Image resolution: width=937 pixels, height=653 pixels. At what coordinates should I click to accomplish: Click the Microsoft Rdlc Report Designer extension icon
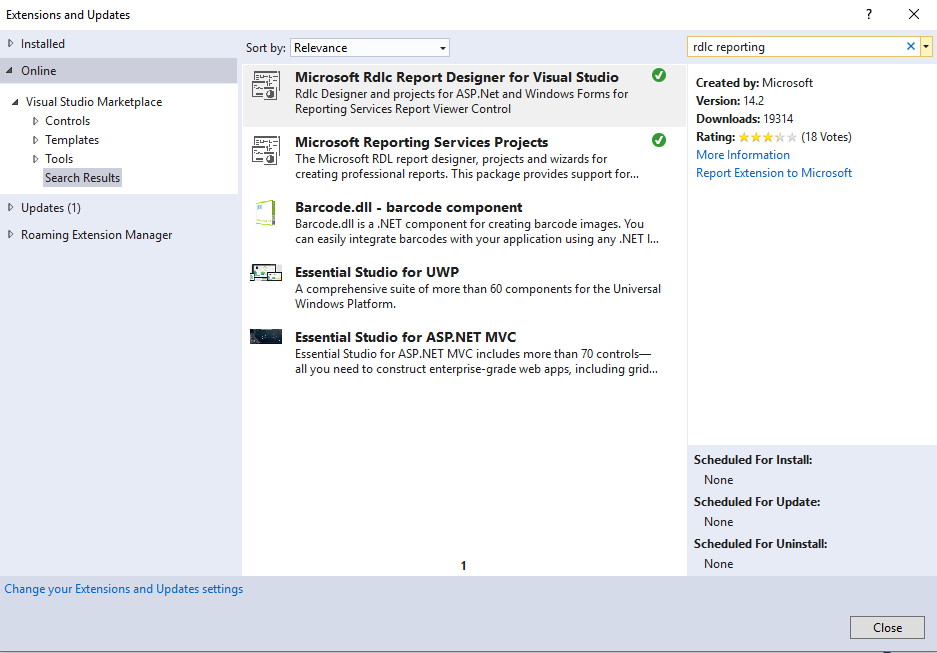tap(266, 85)
